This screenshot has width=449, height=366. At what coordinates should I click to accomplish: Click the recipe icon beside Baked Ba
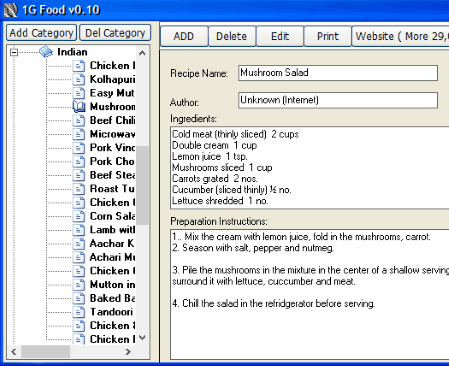(x=79, y=298)
